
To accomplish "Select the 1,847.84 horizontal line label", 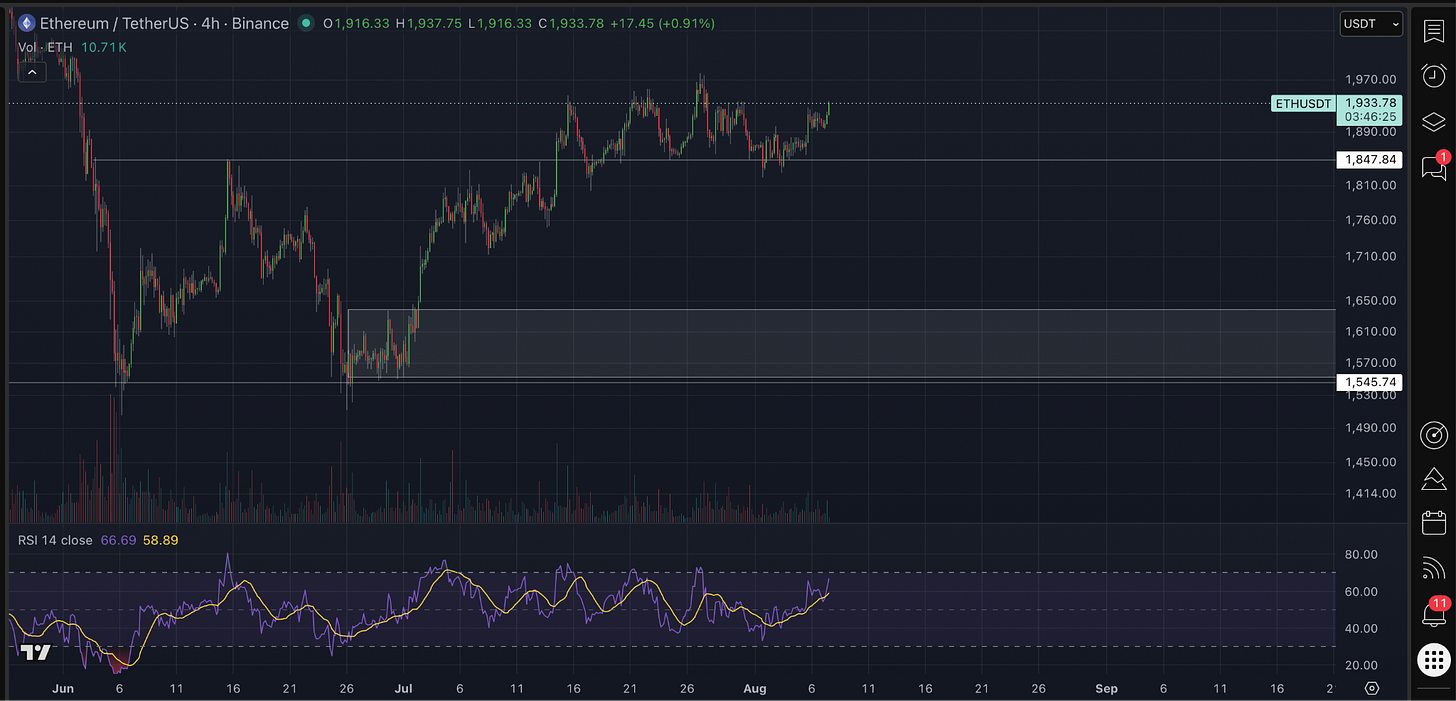I will coord(1369,160).
